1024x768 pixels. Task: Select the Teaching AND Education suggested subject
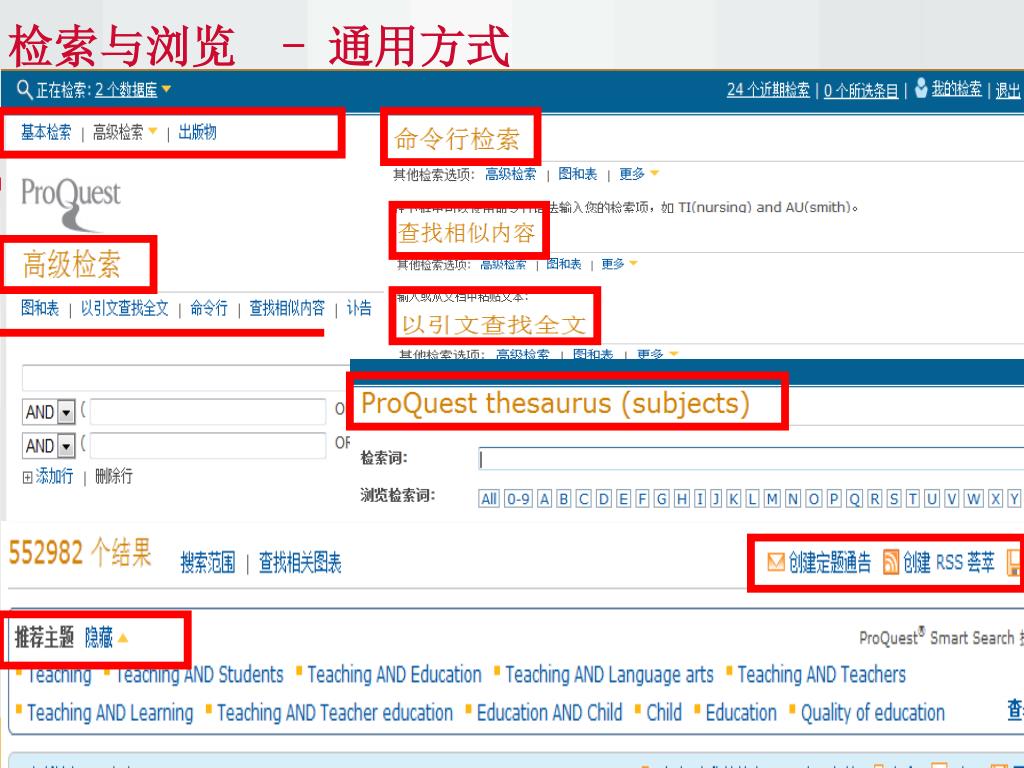(394, 675)
